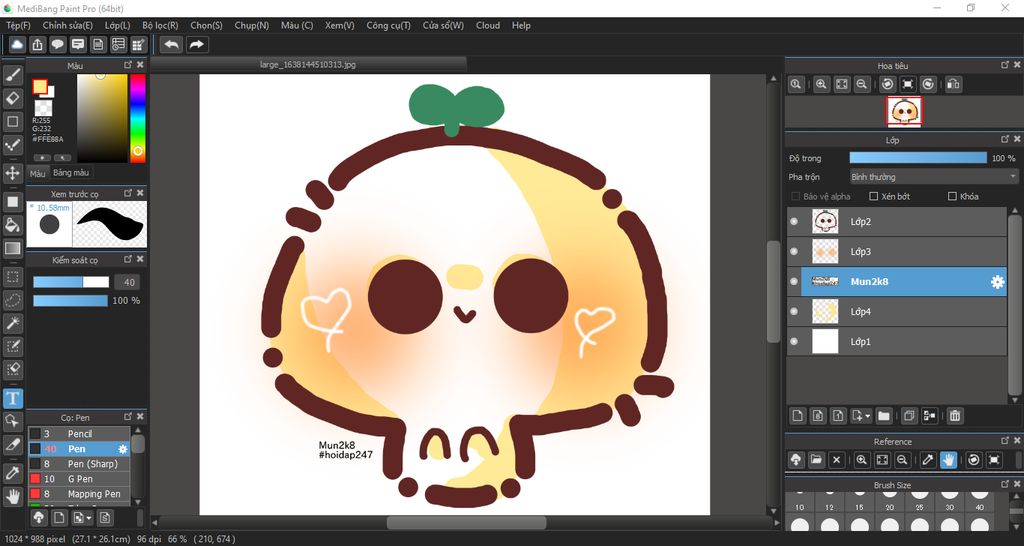Enable the Bảo vệ alpha checkbox
This screenshot has height=546, width=1024.
click(x=795, y=197)
